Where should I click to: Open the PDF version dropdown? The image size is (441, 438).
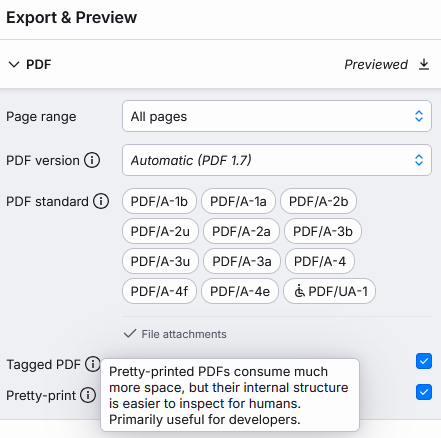pyautogui.click(x=277, y=160)
